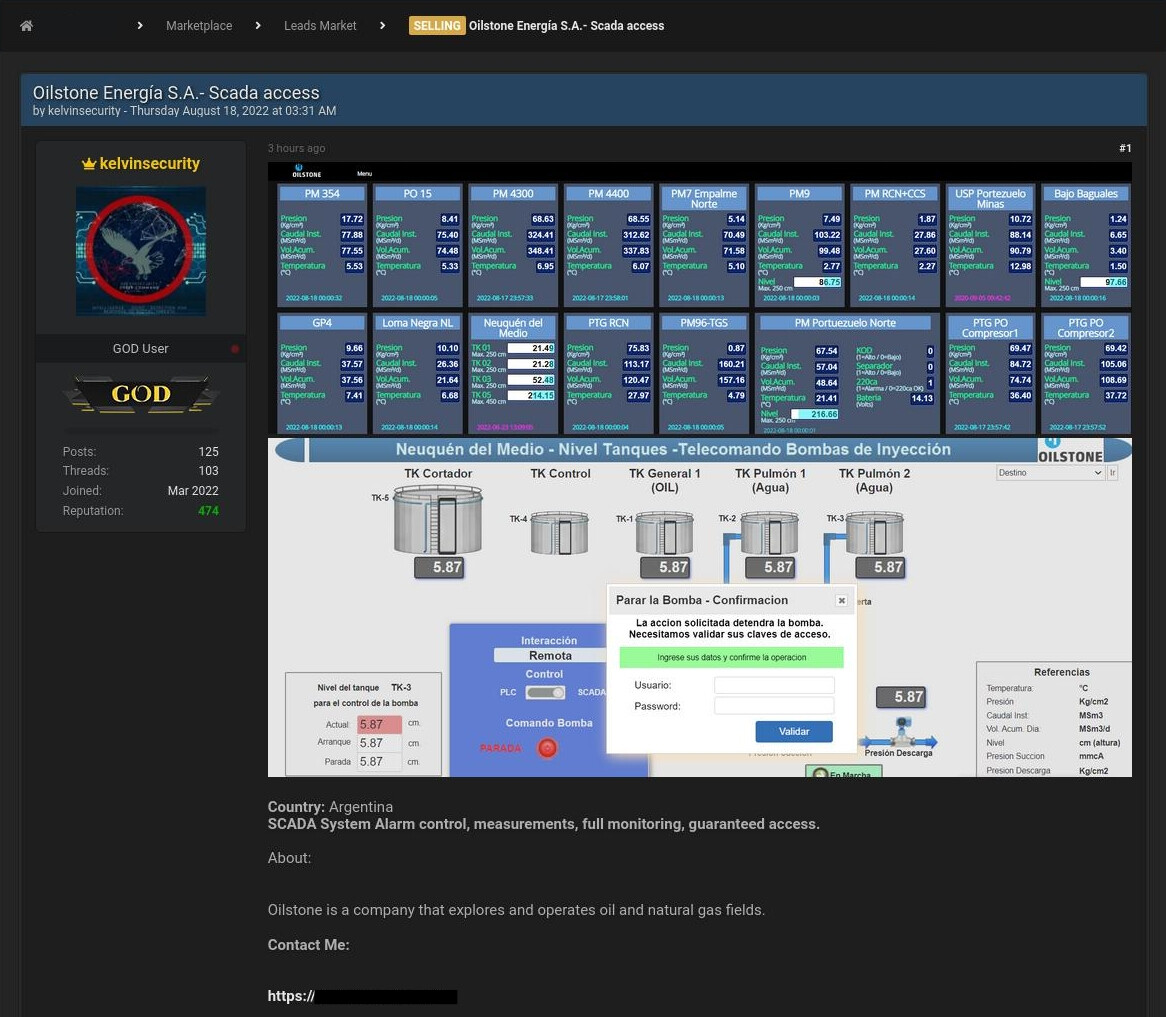This screenshot has width=1166, height=1017.
Task: Click the green reputation value 474
Action: point(208,511)
